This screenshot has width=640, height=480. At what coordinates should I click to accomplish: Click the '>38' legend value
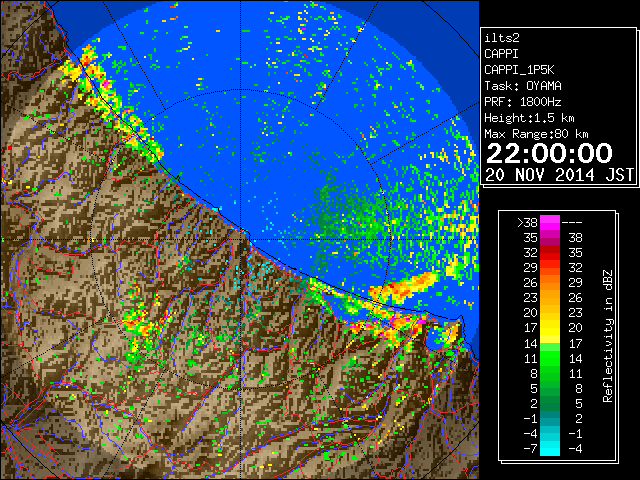point(527,223)
